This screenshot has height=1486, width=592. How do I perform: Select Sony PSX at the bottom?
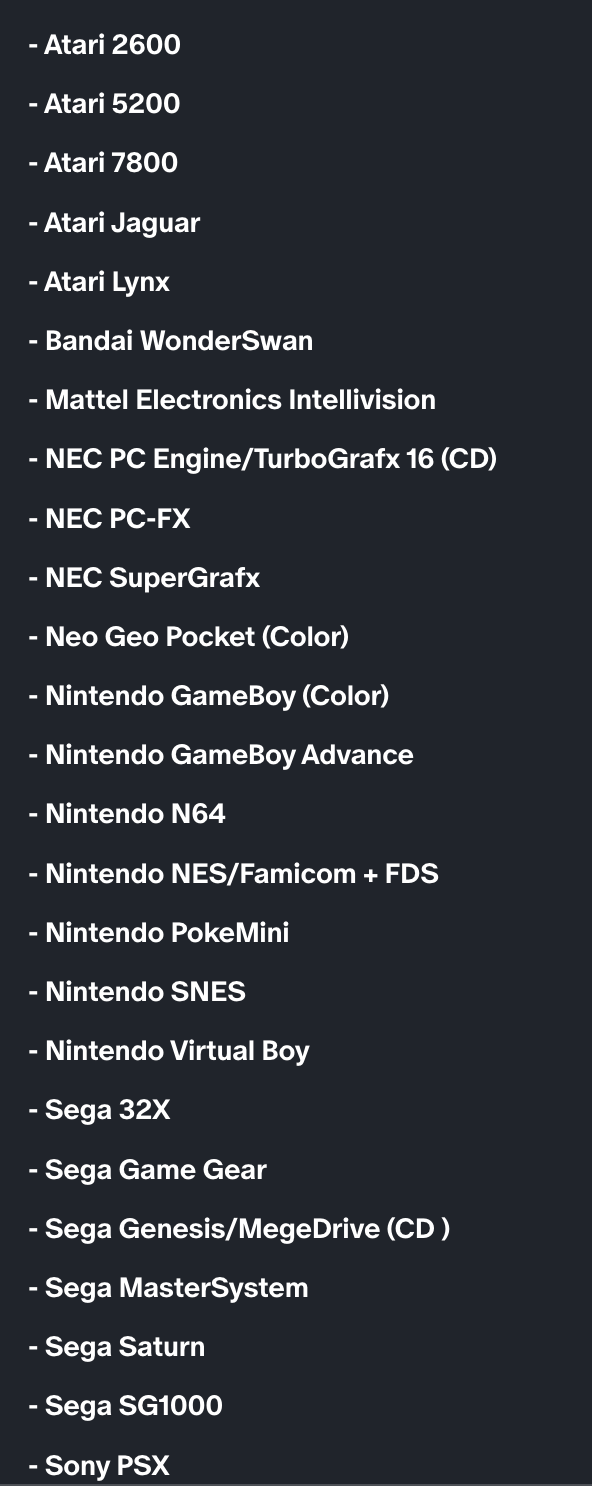99,1466
